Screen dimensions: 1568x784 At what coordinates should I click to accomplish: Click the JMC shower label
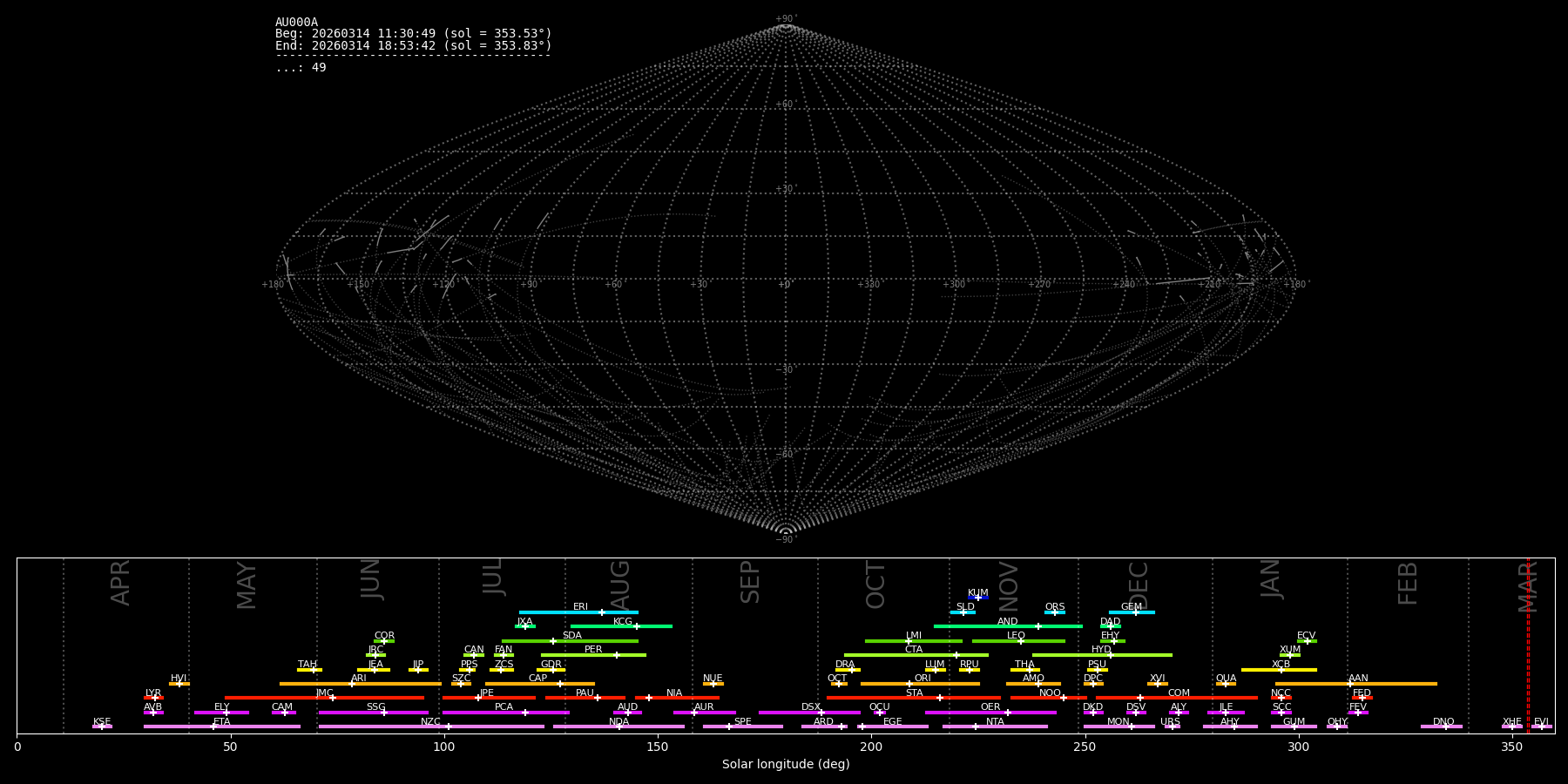point(324,693)
